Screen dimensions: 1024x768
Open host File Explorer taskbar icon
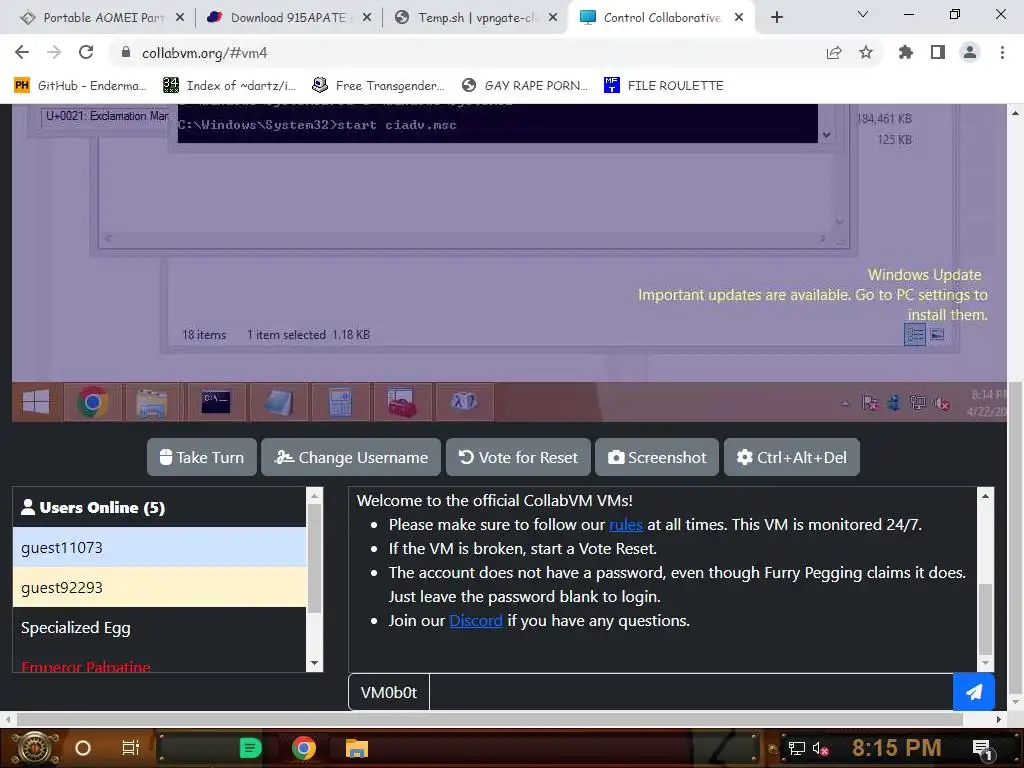click(357, 748)
